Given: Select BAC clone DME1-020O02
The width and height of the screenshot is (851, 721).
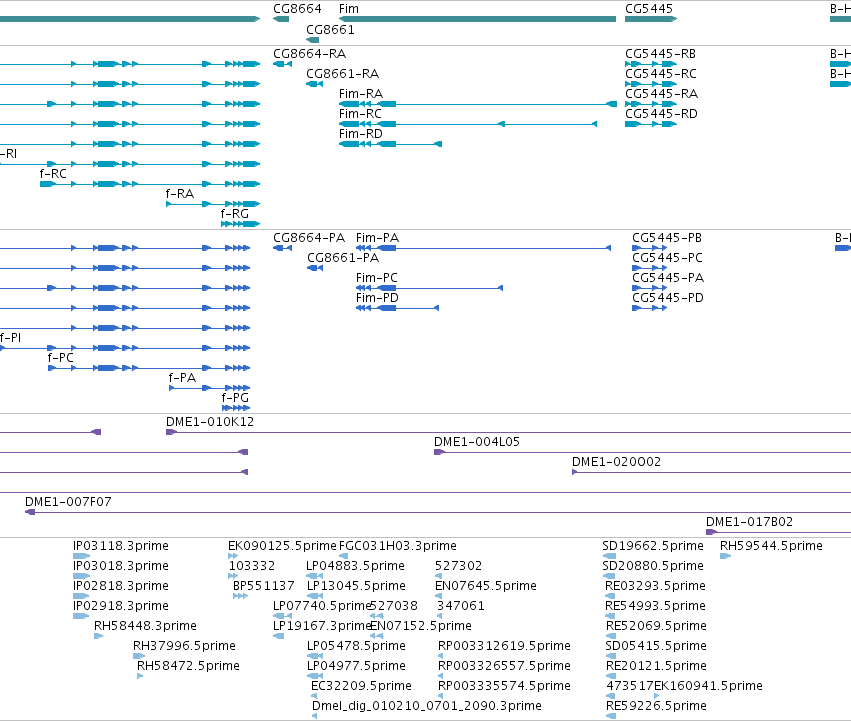Looking at the screenshot, I should click(x=617, y=462).
